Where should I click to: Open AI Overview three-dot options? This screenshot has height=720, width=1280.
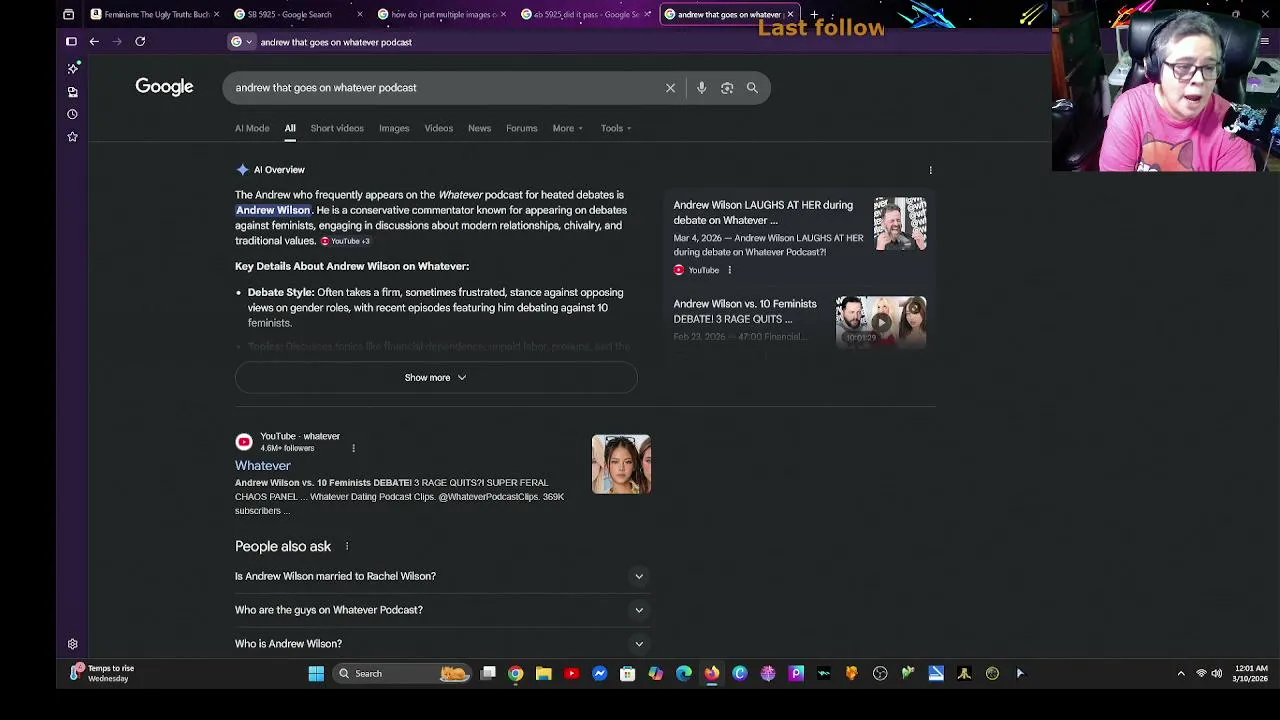[x=930, y=170]
